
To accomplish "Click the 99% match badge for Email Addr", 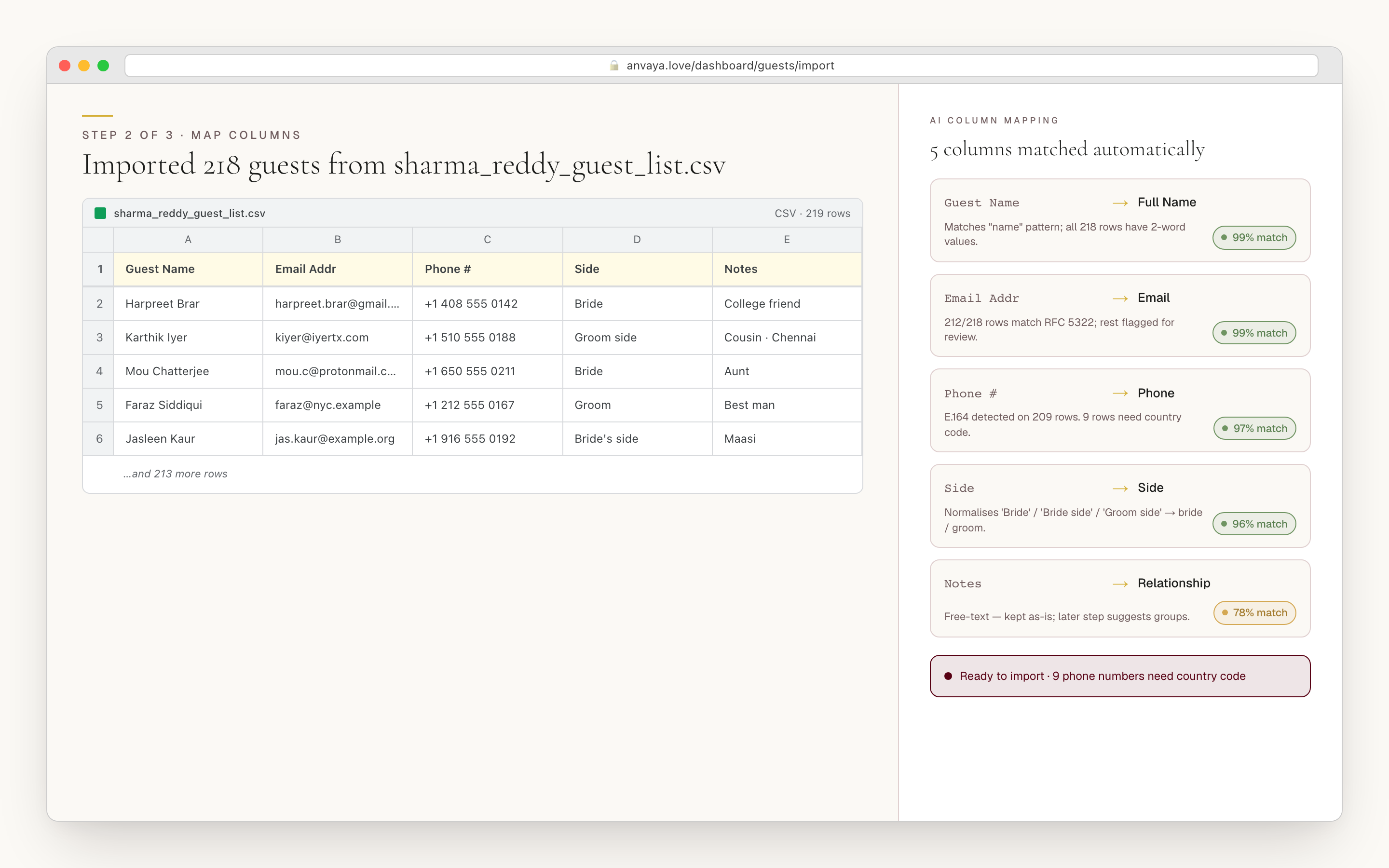I will [1254, 333].
